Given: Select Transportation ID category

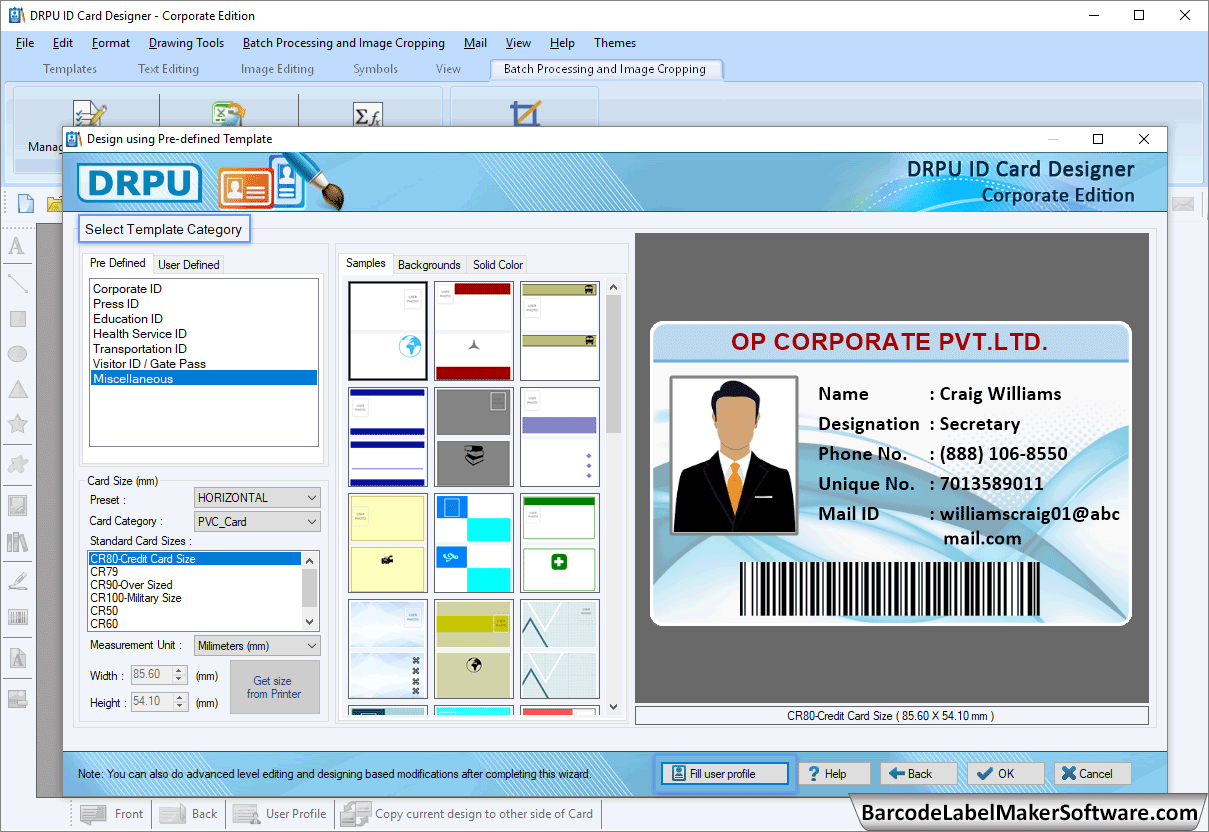Looking at the screenshot, I should tap(148, 348).
